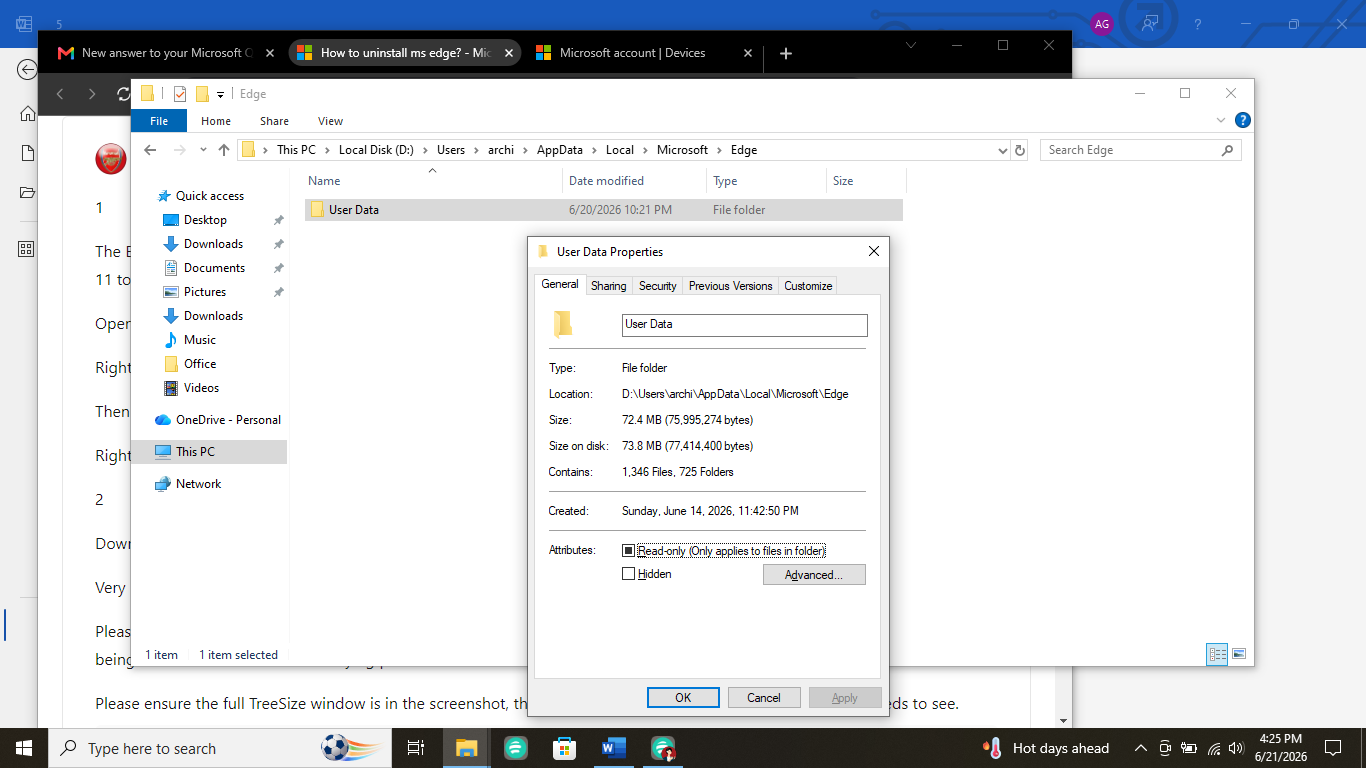Refresh the Edge folder view
Screen dimensions: 1366x768
[1020, 150]
